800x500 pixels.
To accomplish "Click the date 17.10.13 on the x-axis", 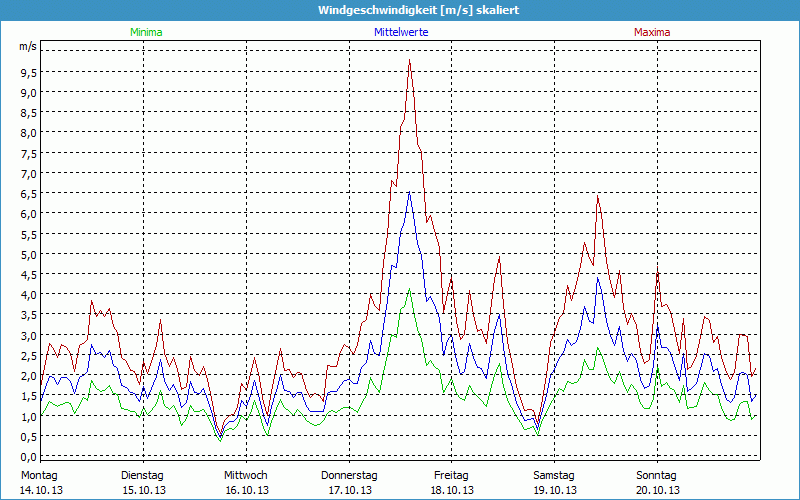I will [349, 490].
